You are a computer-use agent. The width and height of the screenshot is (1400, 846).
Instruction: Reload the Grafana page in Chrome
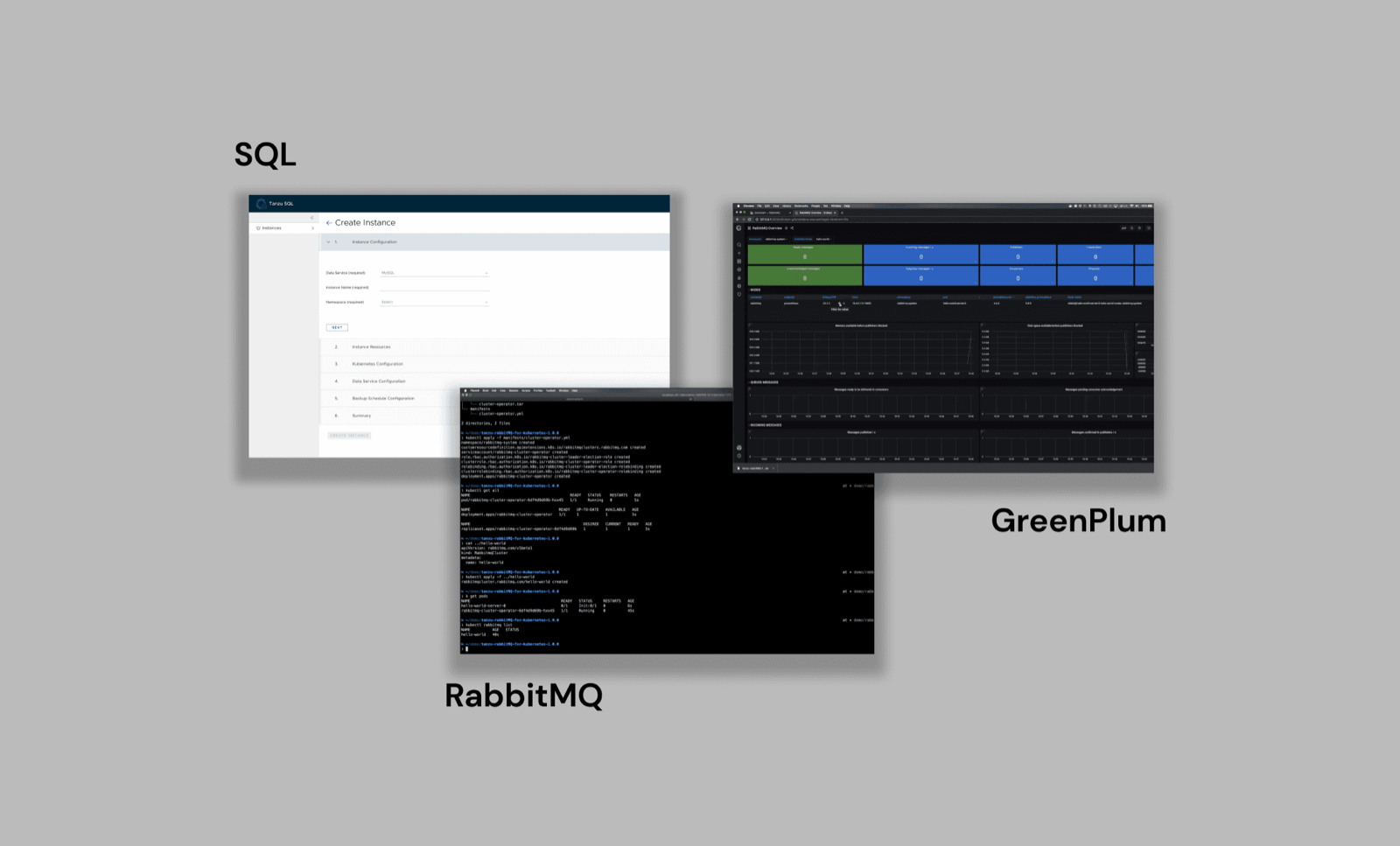750,220
